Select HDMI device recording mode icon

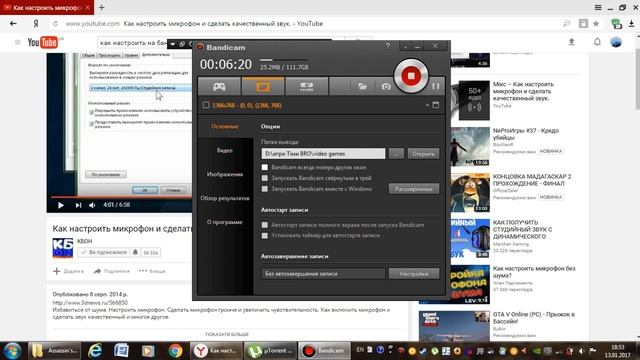pos(307,87)
